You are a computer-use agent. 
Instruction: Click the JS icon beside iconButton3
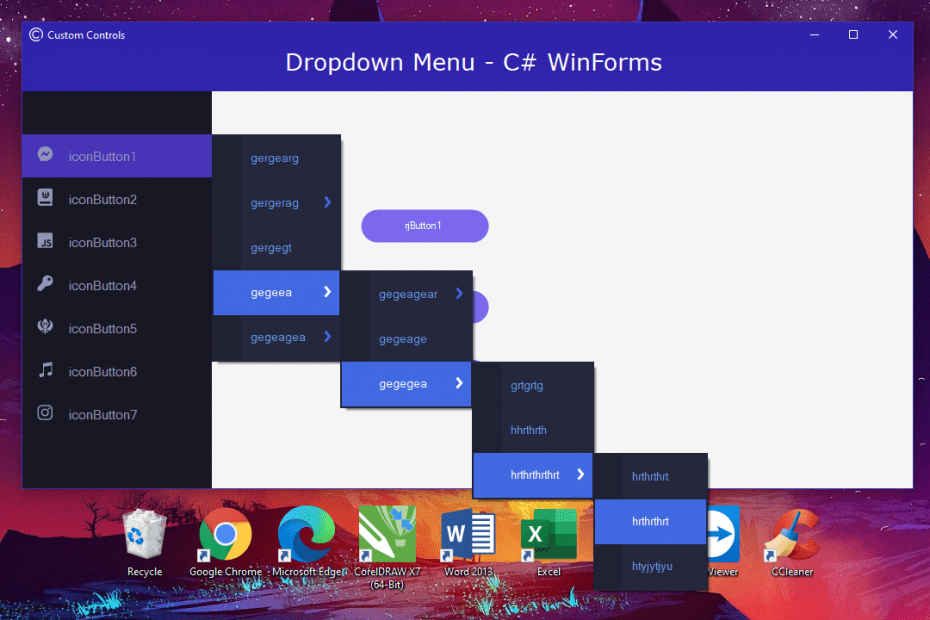pyautogui.click(x=44, y=242)
